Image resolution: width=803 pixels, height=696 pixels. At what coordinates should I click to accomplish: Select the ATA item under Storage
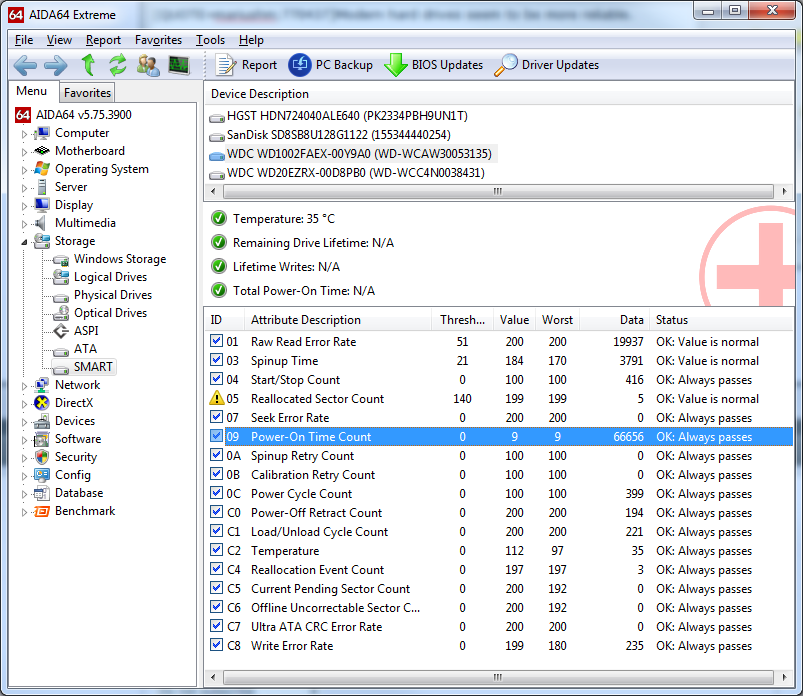[85, 349]
